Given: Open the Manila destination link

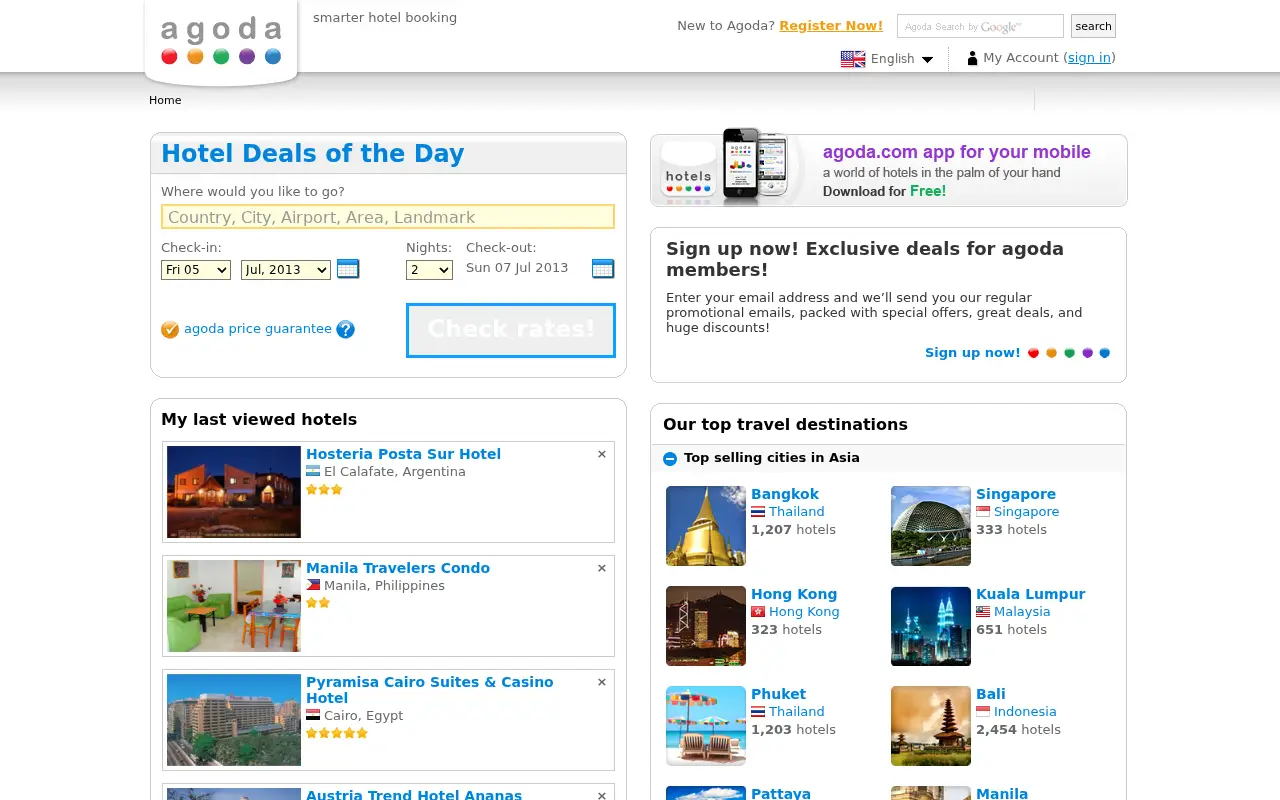Looking at the screenshot, I should [1002, 793].
